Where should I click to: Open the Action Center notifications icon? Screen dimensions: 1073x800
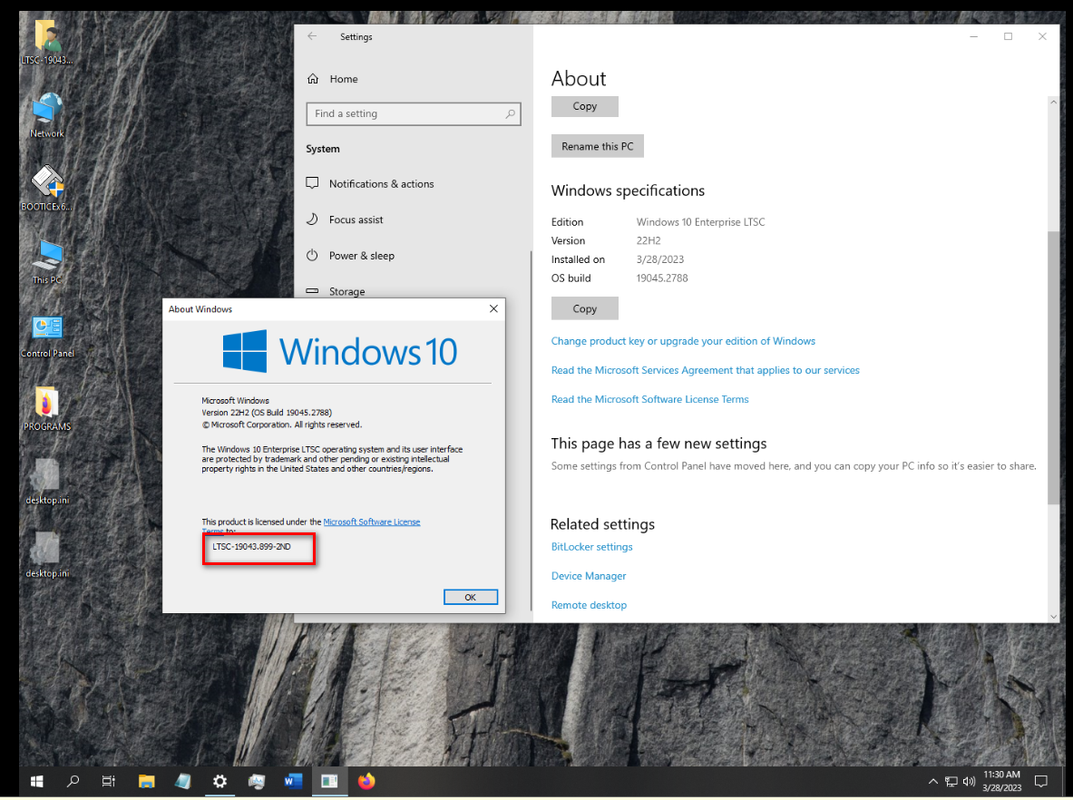[x=1041, y=781]
